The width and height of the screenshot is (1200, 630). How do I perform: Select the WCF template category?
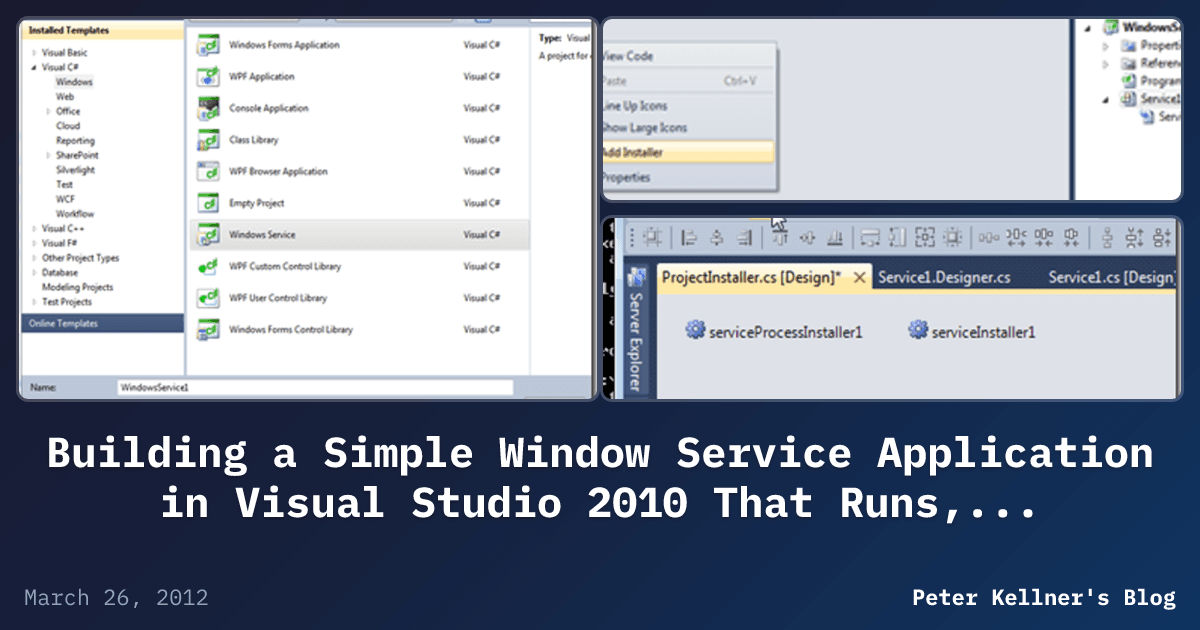pos(64,199)
